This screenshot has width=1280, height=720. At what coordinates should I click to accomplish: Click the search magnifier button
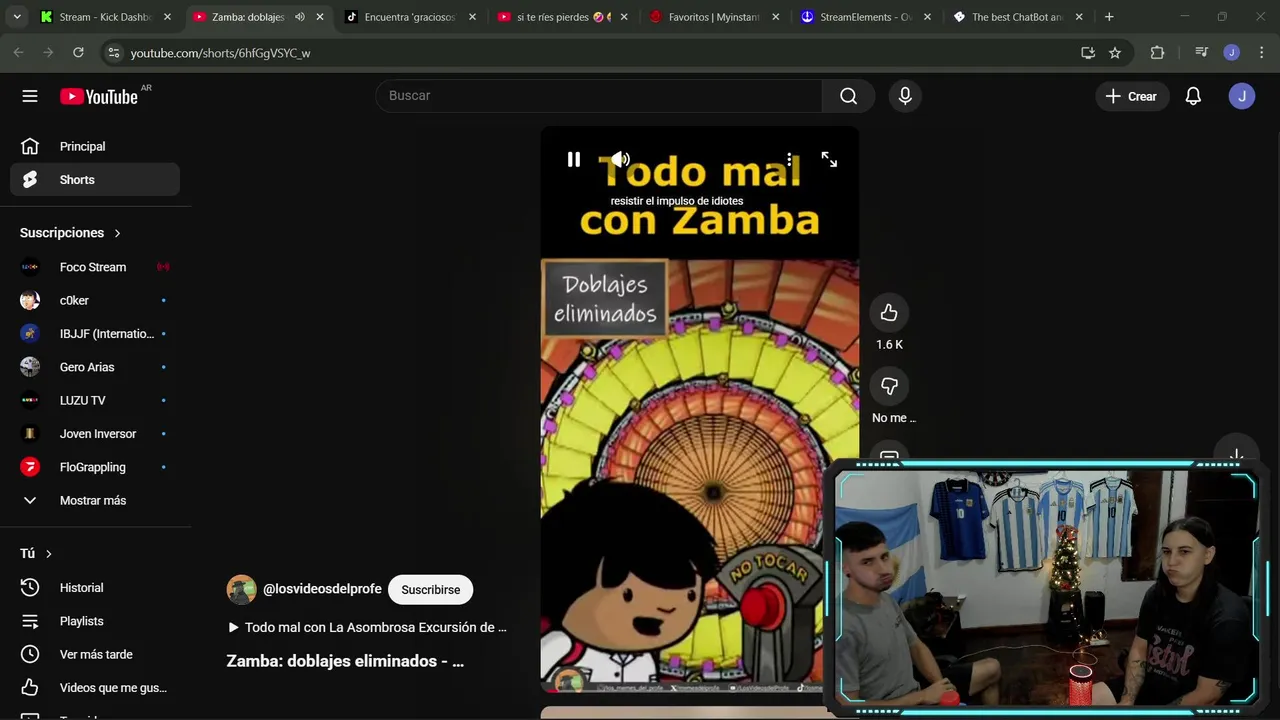(x=848, y=96)
